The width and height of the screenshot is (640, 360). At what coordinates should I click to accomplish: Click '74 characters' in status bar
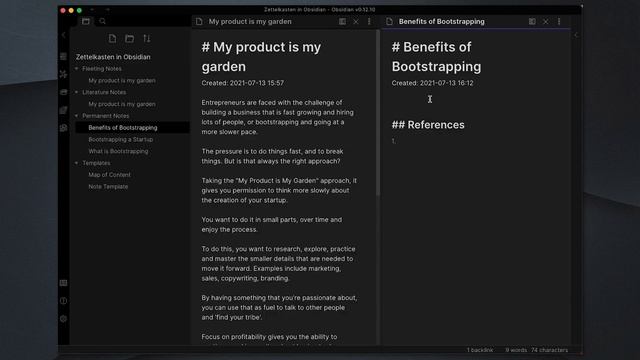click(x=549, y=350)
